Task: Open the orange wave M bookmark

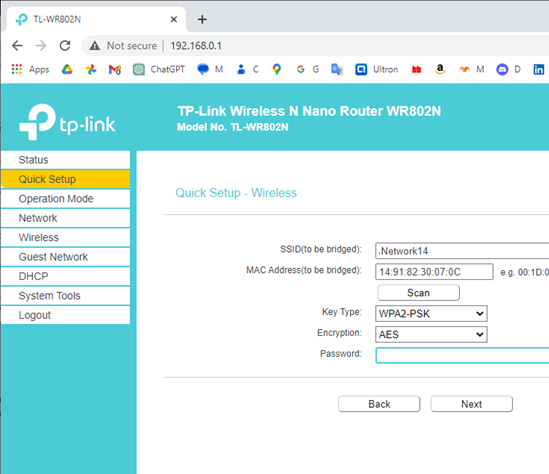Action: point(471,69)
